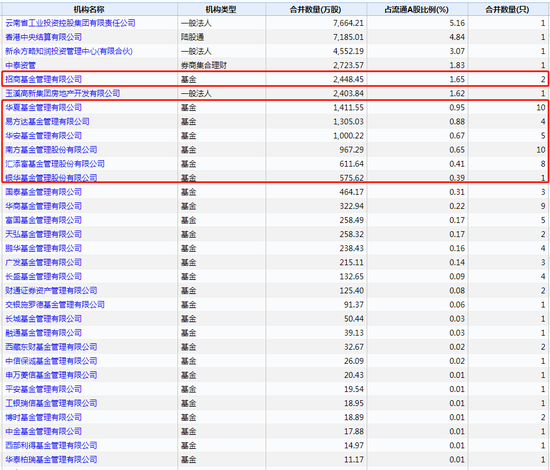Open 云南省工业投资控股集团有限责任公司 link

click(70, 23)
